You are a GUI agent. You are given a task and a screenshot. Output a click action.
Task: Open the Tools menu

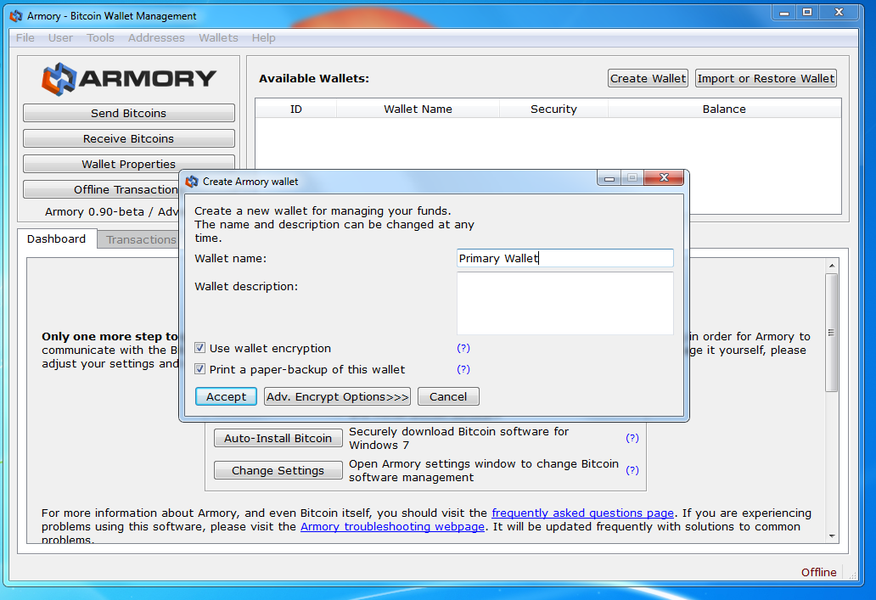click(101, 38)
